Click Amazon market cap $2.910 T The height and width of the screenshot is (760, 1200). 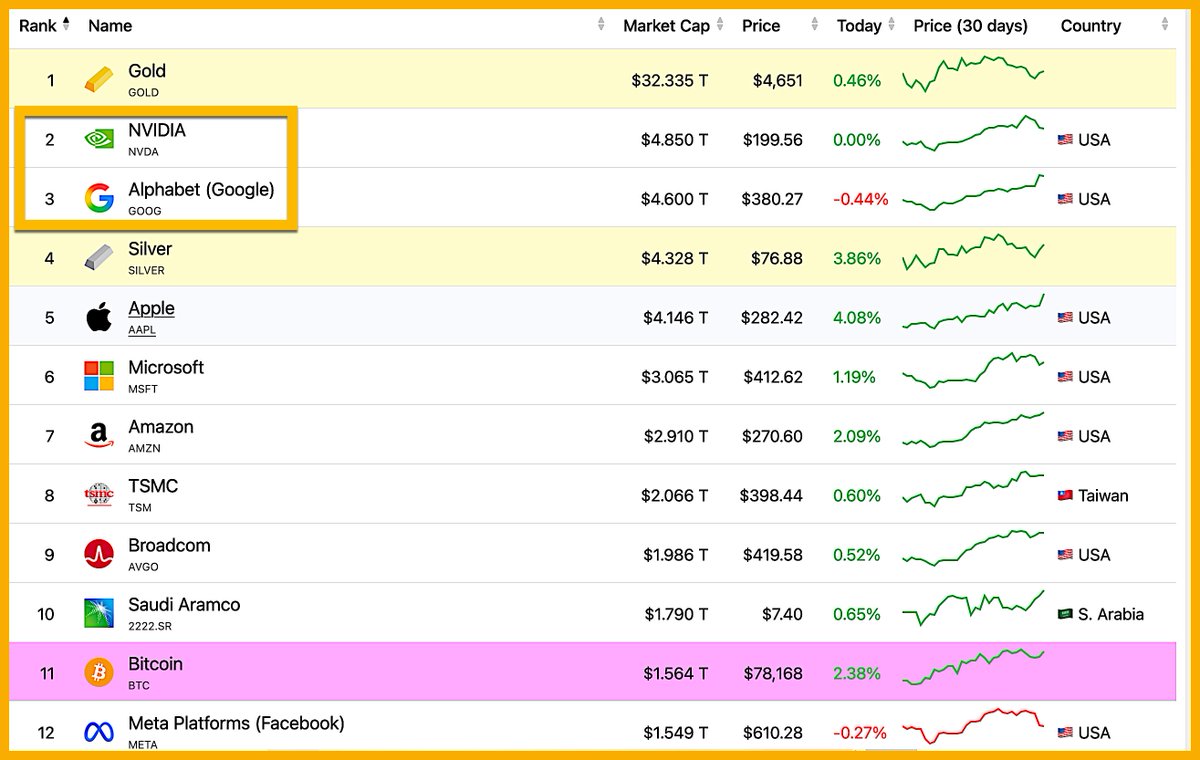tap(674, 436)
